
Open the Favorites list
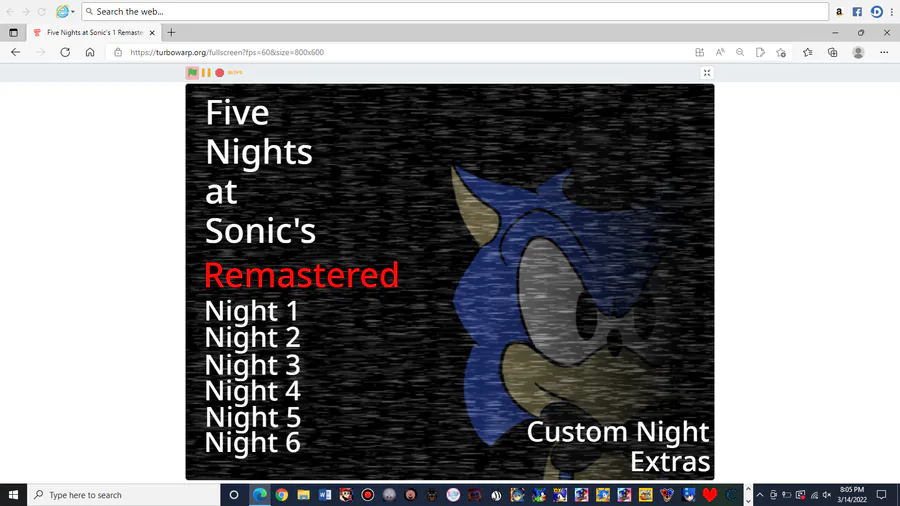coord(808,52)
